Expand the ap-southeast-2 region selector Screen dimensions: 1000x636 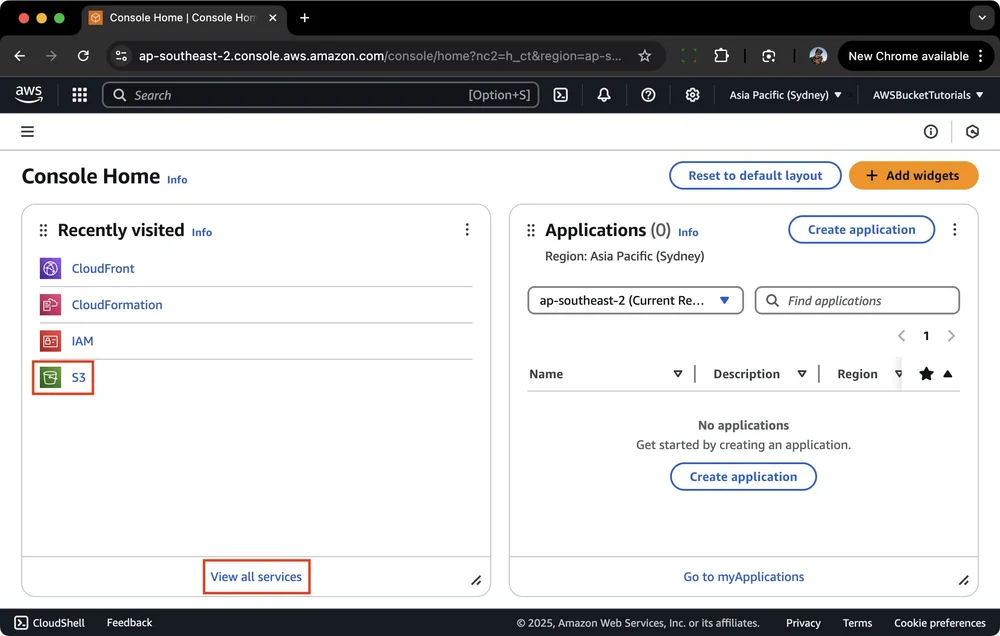[x=635, y=300]
